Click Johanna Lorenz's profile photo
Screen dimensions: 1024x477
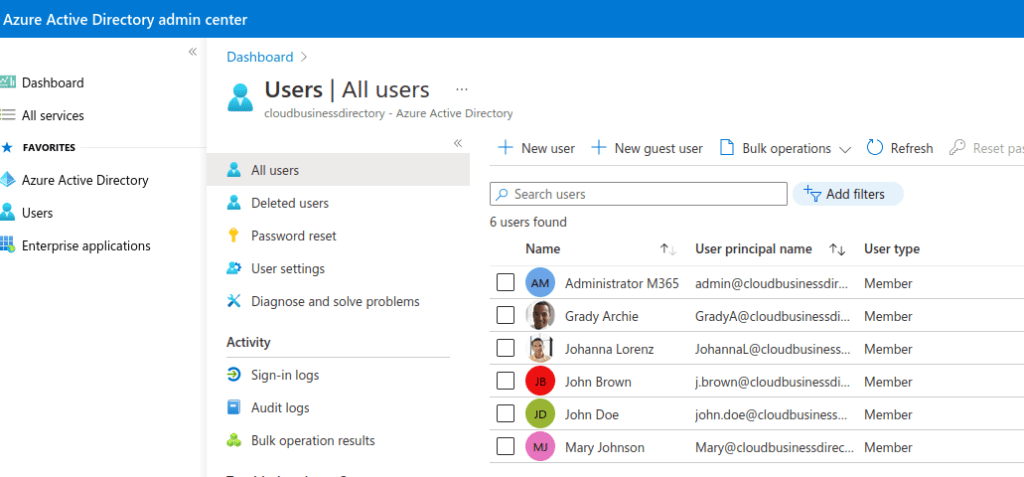tap(540, 348)
